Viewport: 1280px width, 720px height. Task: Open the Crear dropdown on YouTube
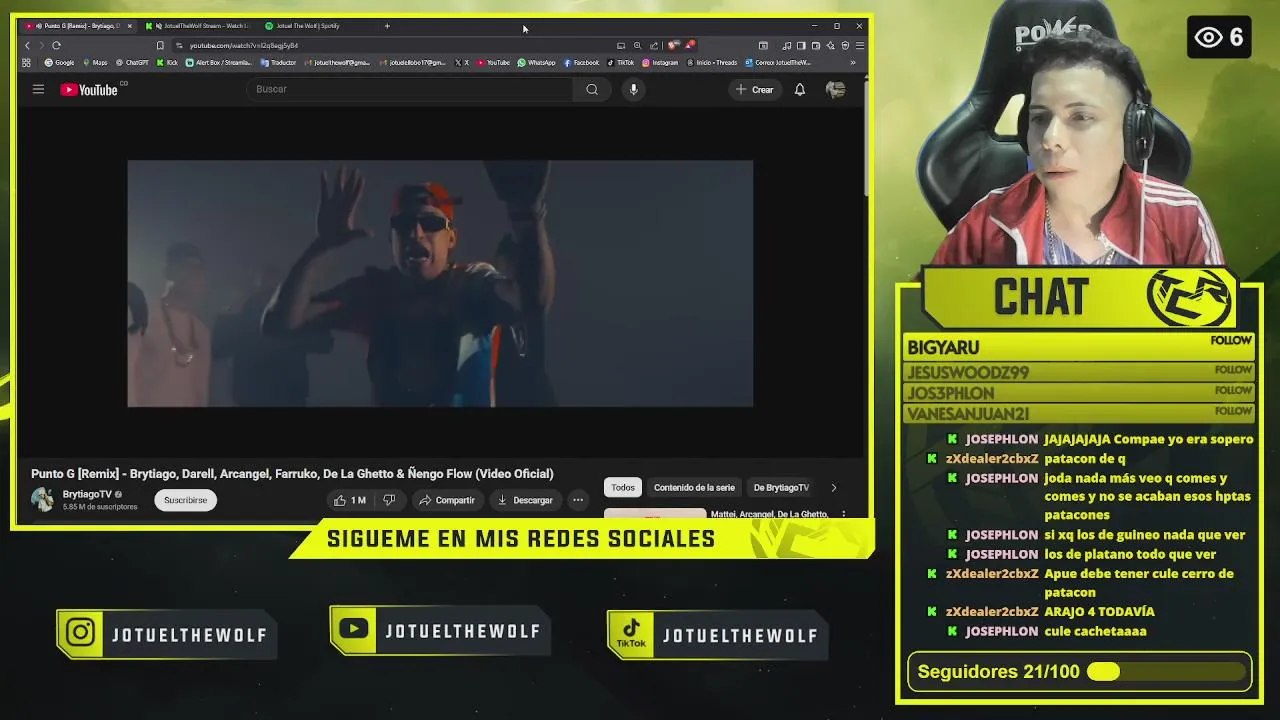pos(754,89)
